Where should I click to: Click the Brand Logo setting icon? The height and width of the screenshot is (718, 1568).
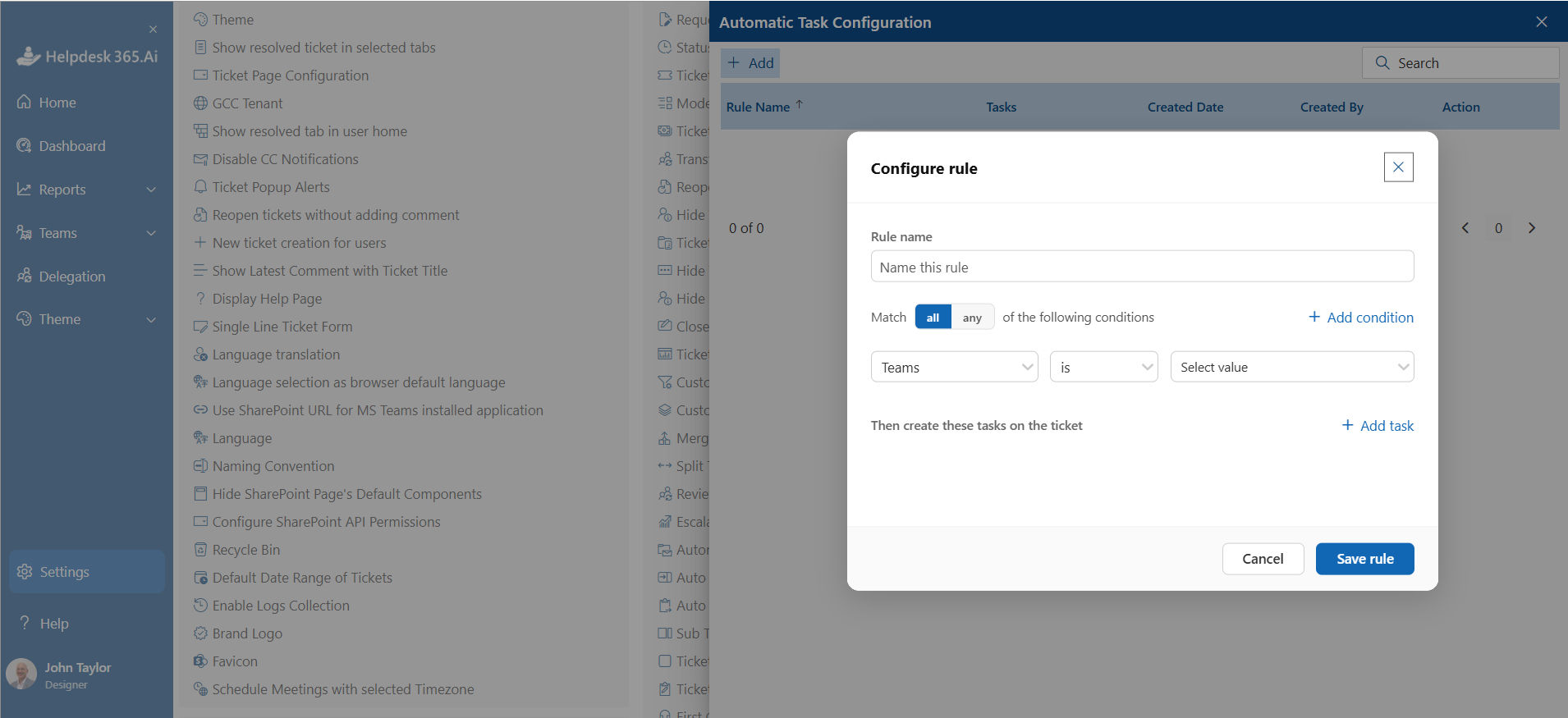pyautogui.click(x=200, y=633)
